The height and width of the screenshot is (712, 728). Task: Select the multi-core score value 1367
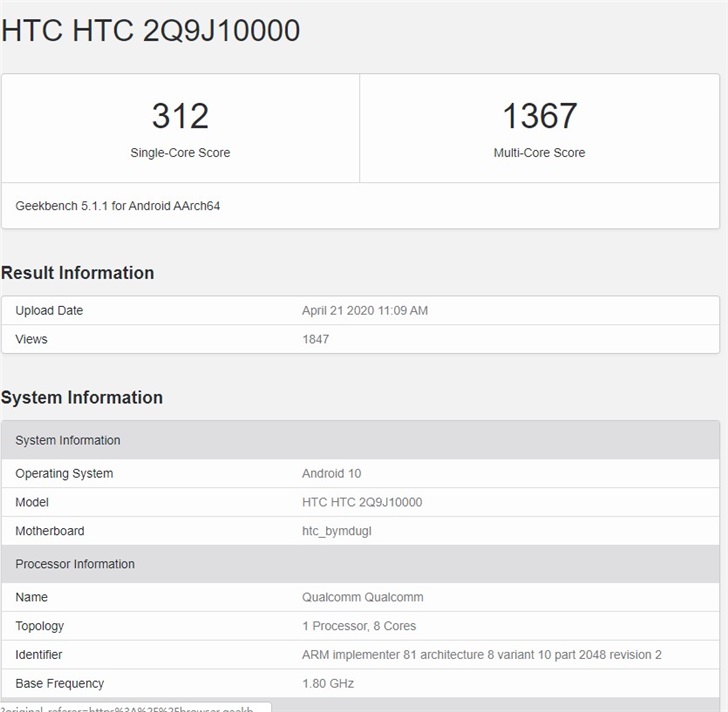pos(540,116)
